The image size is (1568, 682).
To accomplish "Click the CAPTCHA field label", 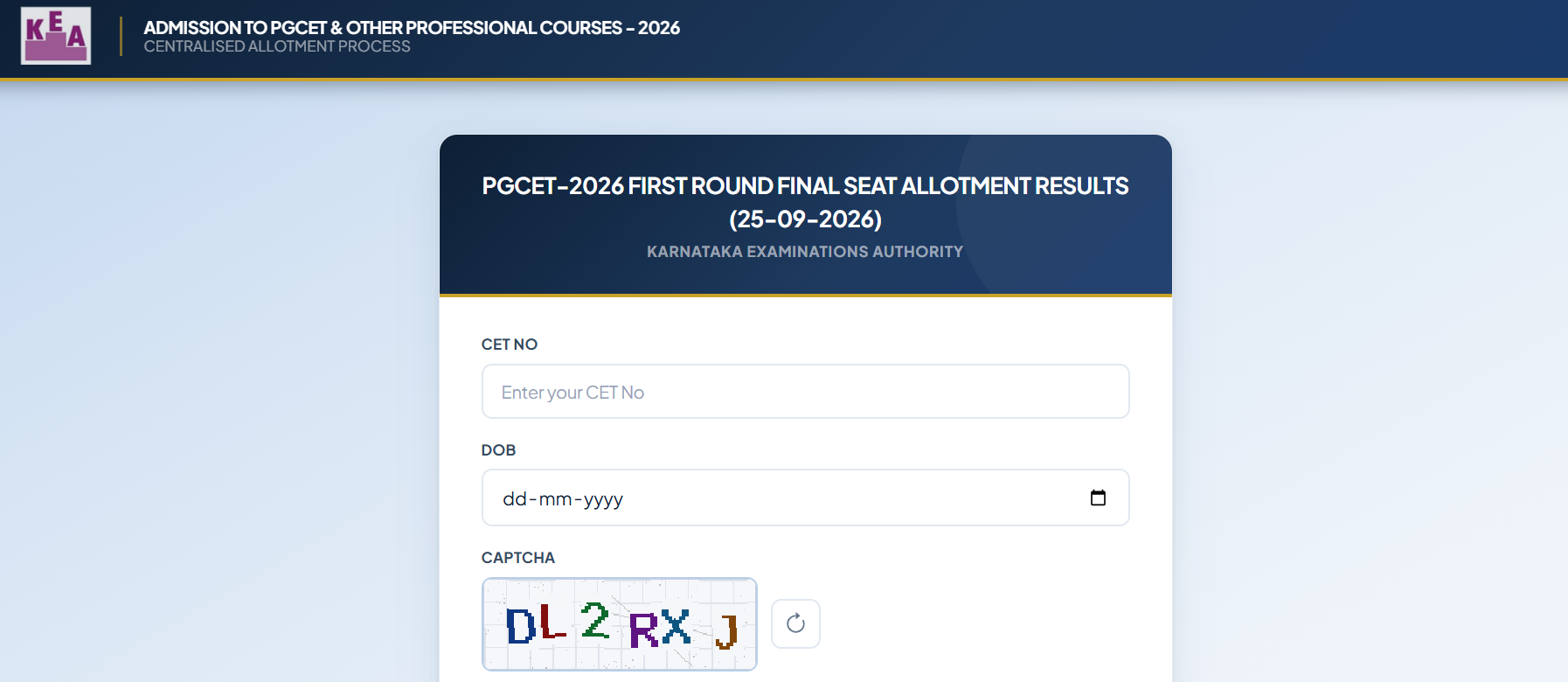I will pyautogui.click(x=518, y=558).
